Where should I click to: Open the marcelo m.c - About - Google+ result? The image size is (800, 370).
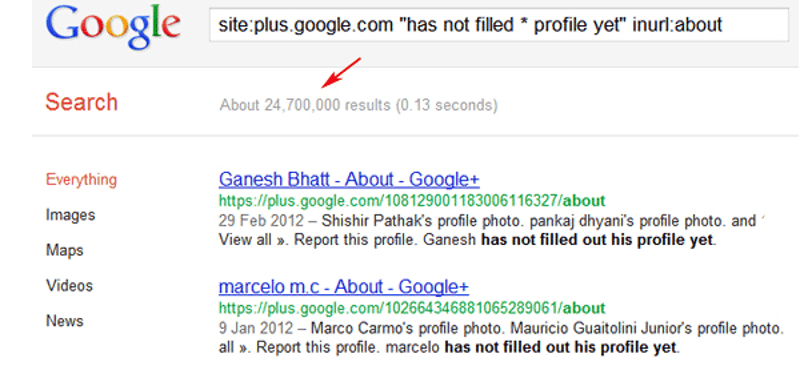click(x=343, y=287)
